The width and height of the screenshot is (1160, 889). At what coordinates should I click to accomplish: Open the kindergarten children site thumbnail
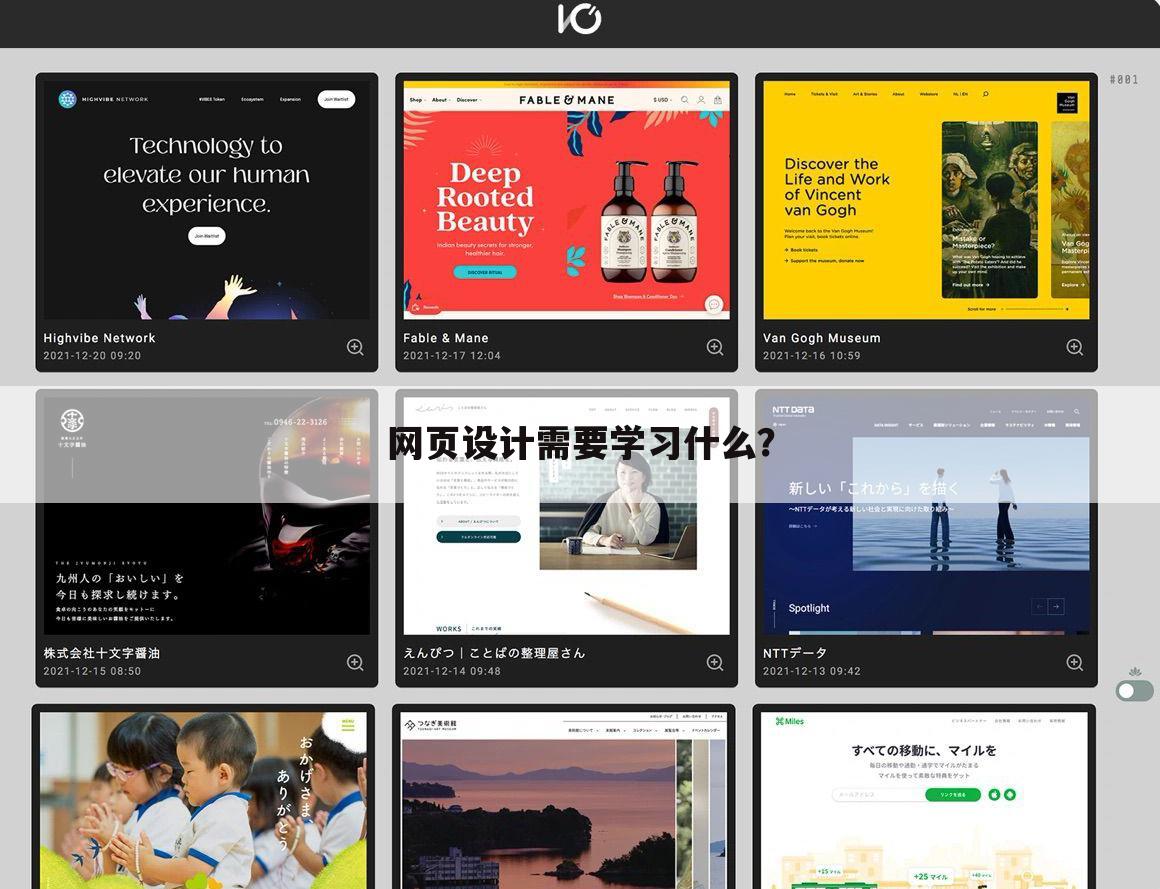(x=203, y=800)
